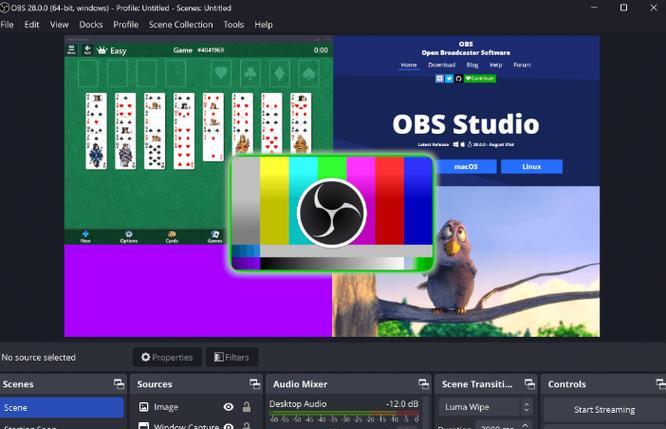Screen dimensions: 666x429
Task: Click the Twitter icon on the OBS site
Action: tap(449, 79)
